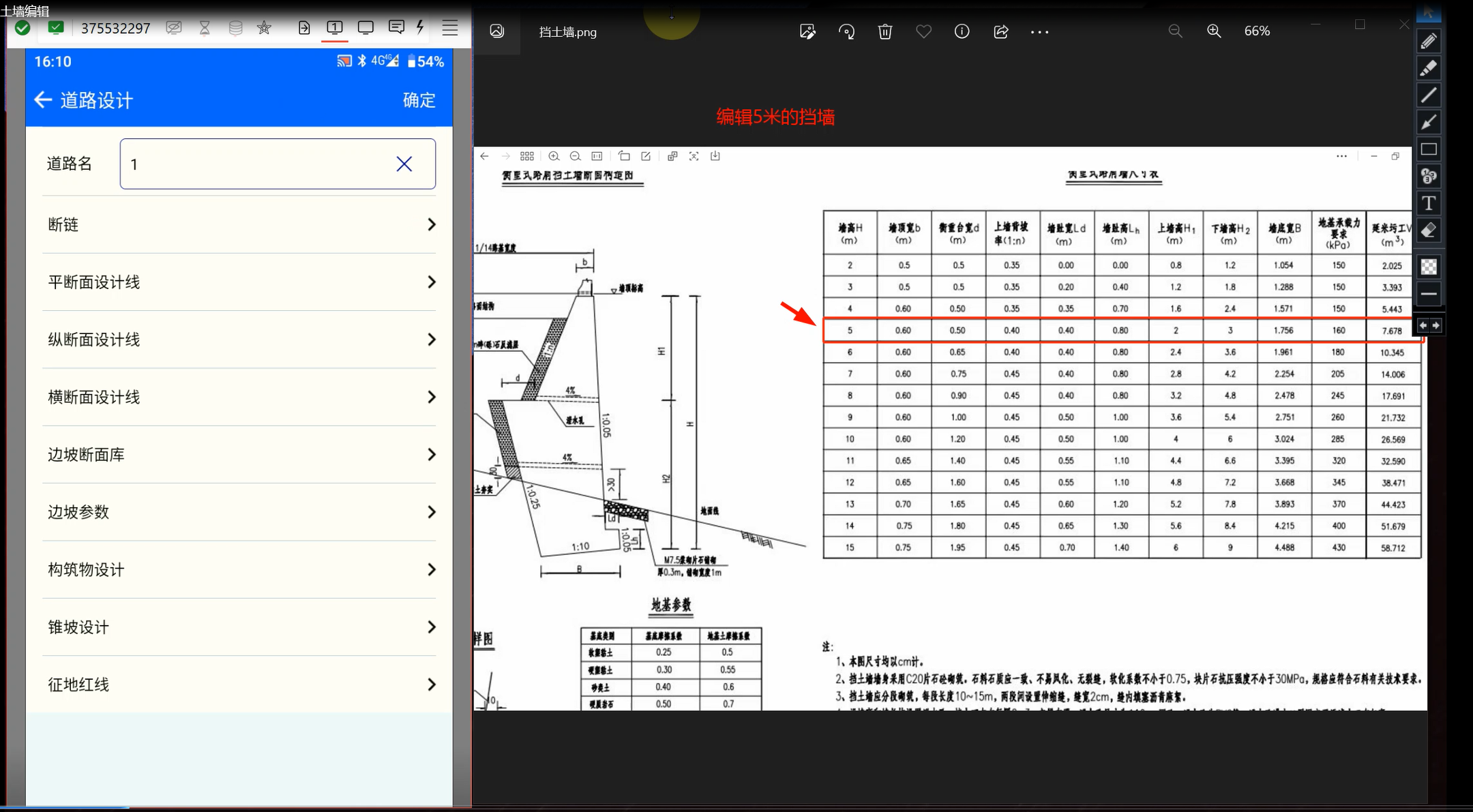Click the edit image icon in Photos
The height and width of the screenshot is (812, 1473).
[807, 31]
